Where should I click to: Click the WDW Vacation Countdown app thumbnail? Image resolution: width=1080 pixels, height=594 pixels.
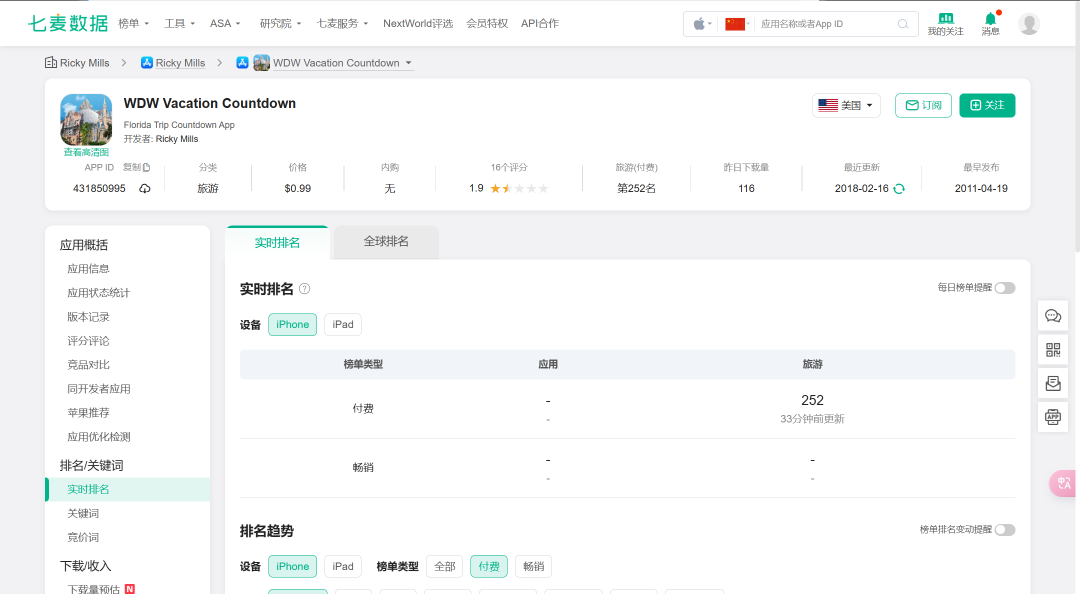[x=261, y=63]
